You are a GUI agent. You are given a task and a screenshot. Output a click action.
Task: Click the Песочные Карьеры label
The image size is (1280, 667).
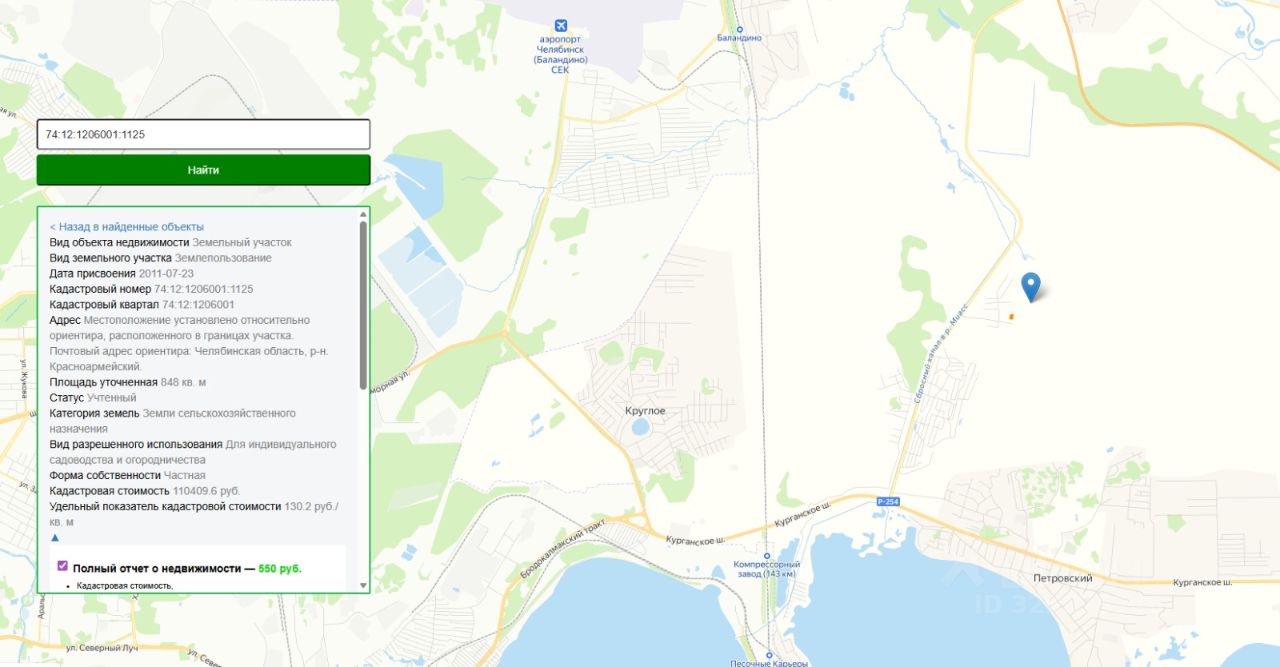pos(767,662)
